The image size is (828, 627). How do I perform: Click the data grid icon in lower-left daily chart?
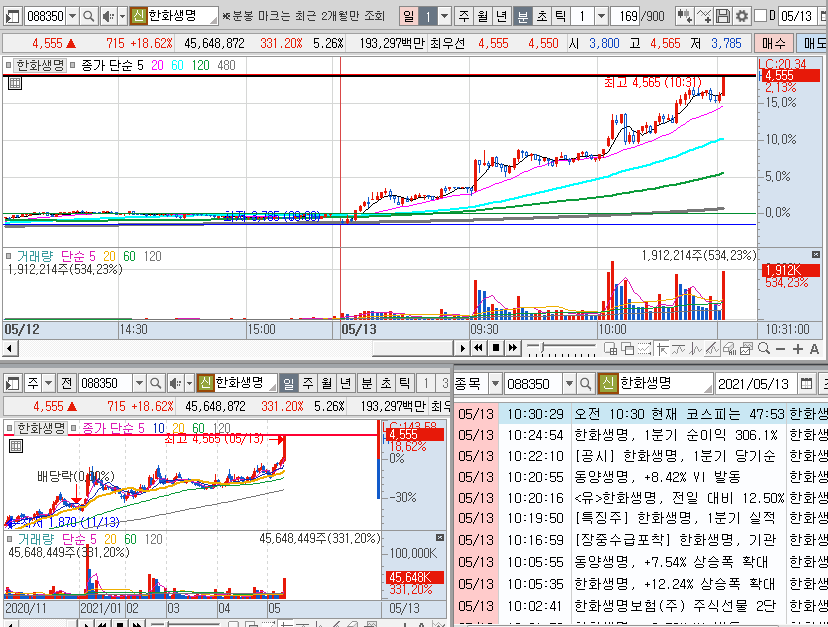point(16,446)
